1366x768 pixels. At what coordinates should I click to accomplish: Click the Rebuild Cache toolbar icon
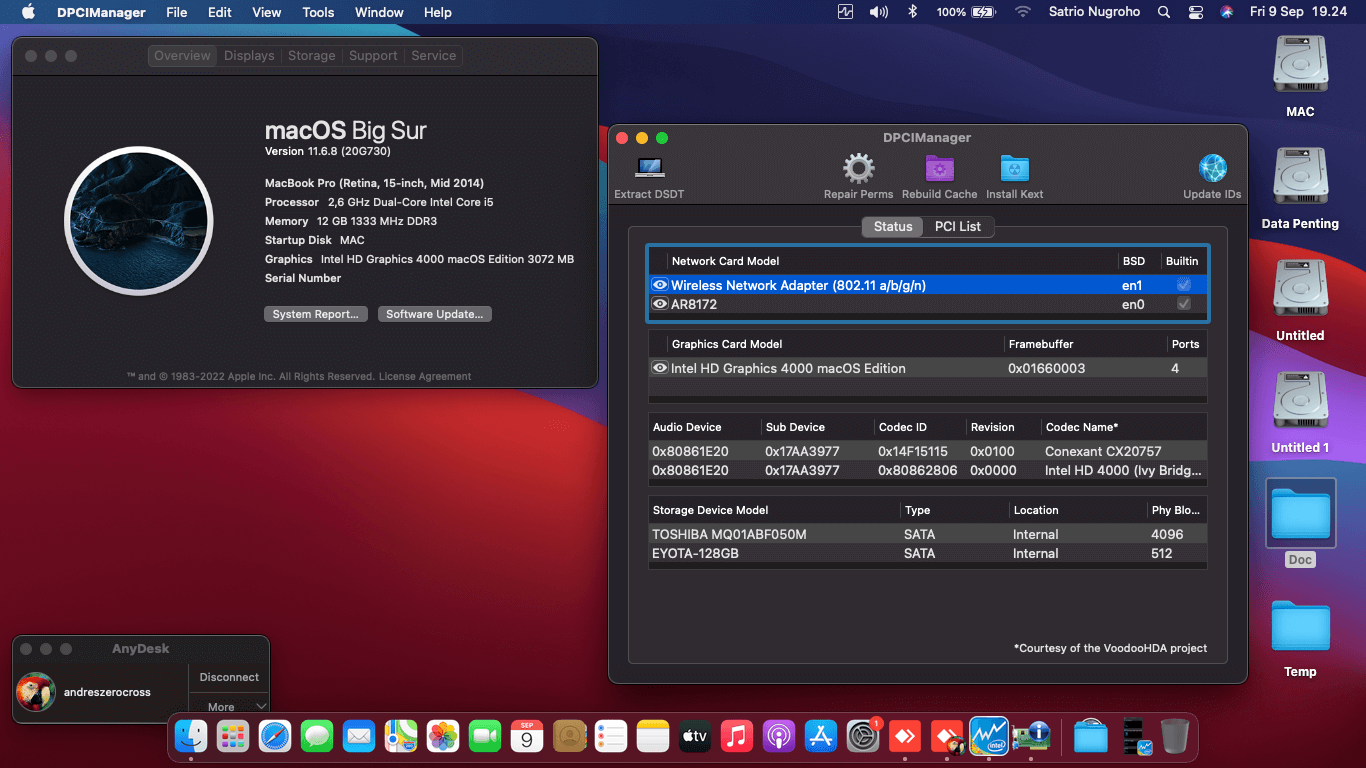click(x=939, y=168)
